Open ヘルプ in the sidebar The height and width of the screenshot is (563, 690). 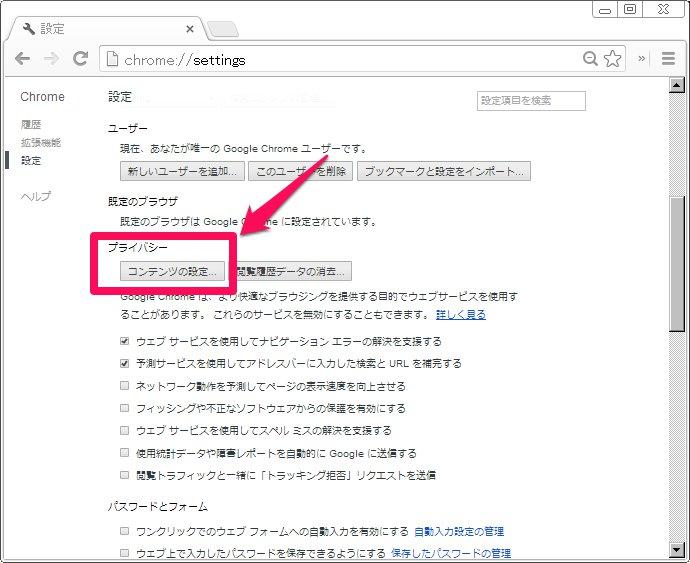coord(36,196)
